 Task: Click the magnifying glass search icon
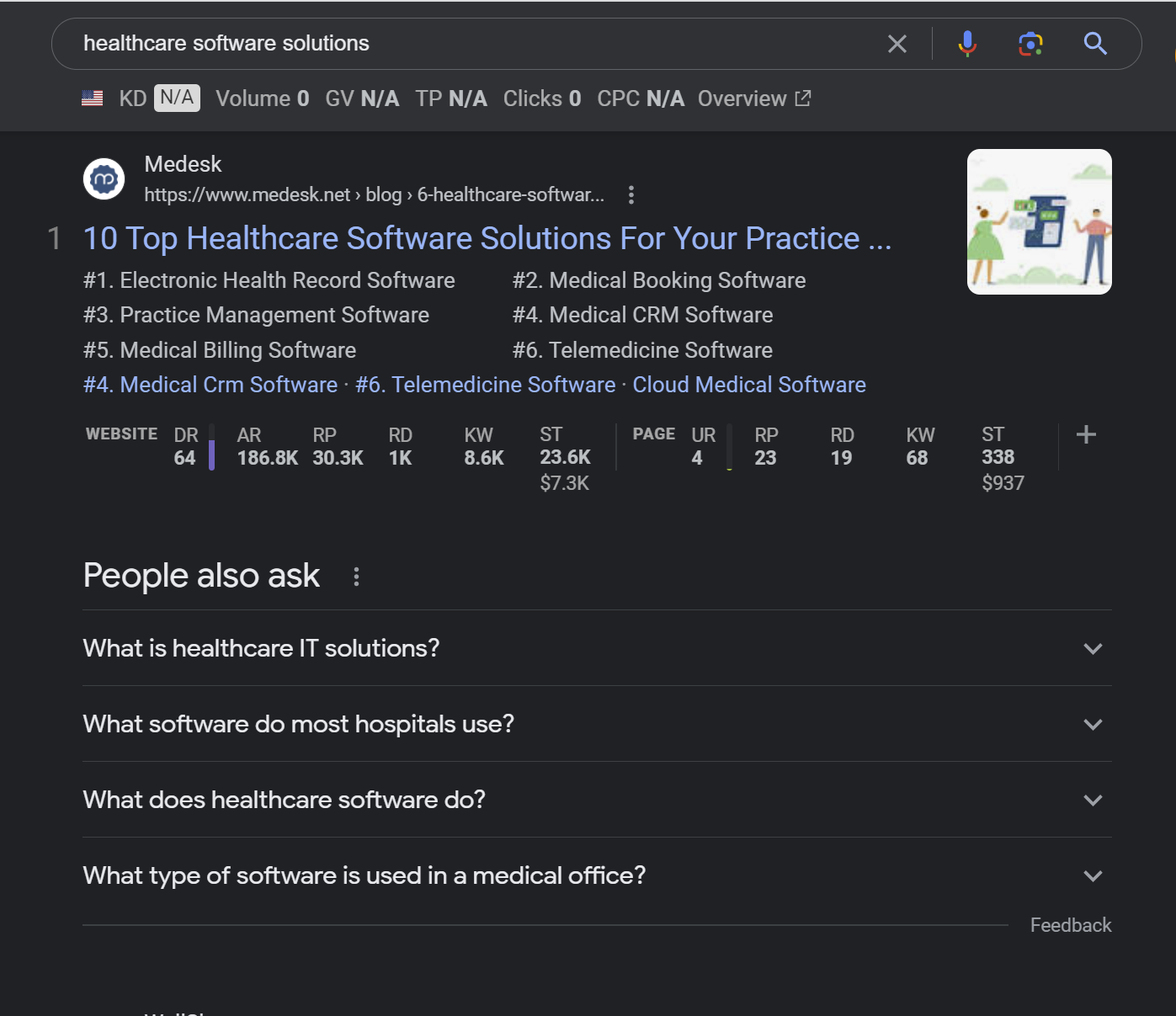click(1095, 44)
